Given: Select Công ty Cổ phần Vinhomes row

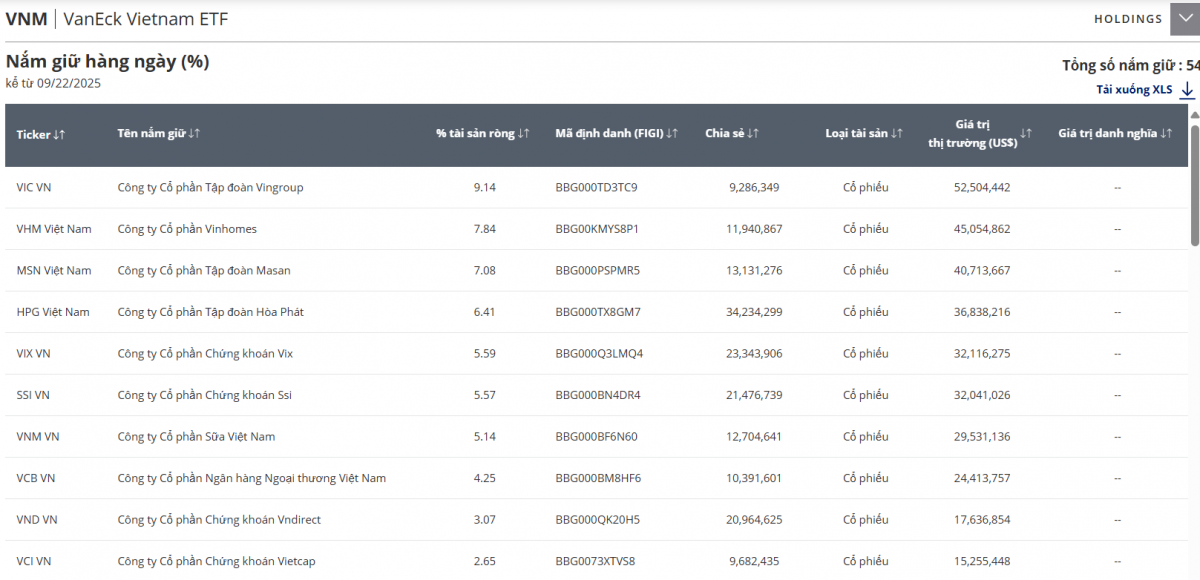Looking at the screenshot, I should pos(187,229).
